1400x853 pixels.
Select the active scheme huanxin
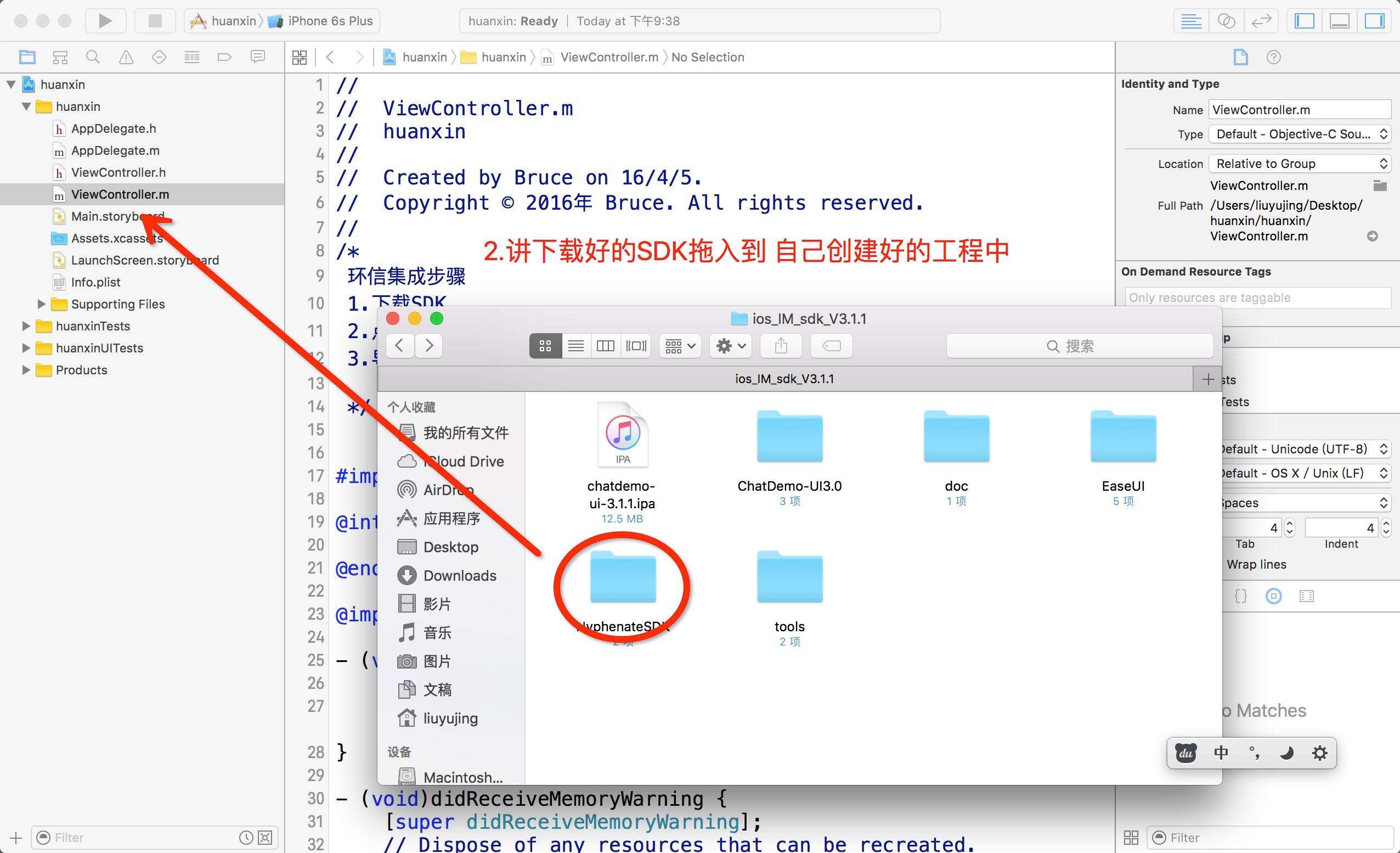pyautogui.click(x=223, y=21)
